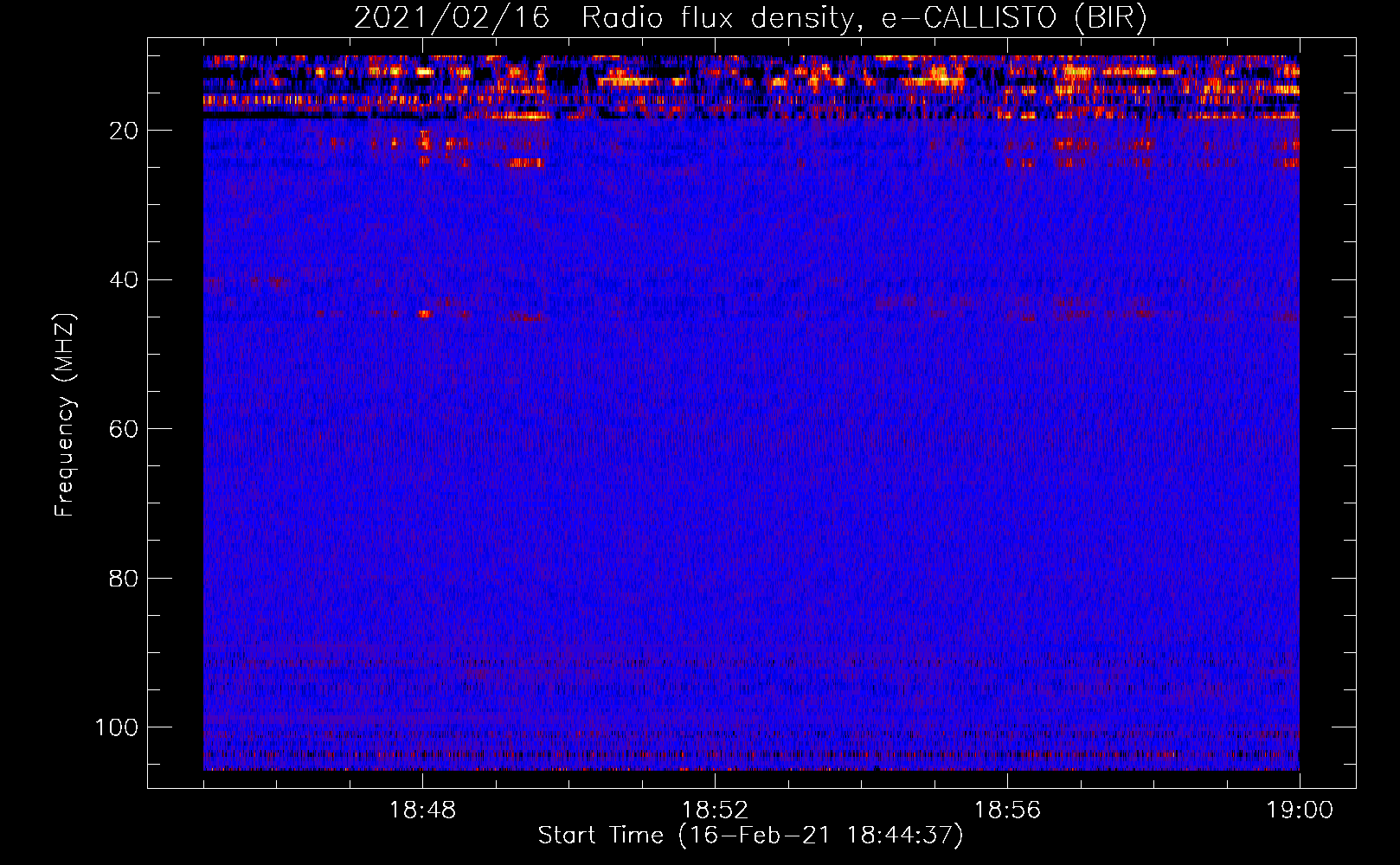The image size is (1400, 865).
Task: Click the bright burst near 45 MHz at 18:48
Action: point(424,314)
